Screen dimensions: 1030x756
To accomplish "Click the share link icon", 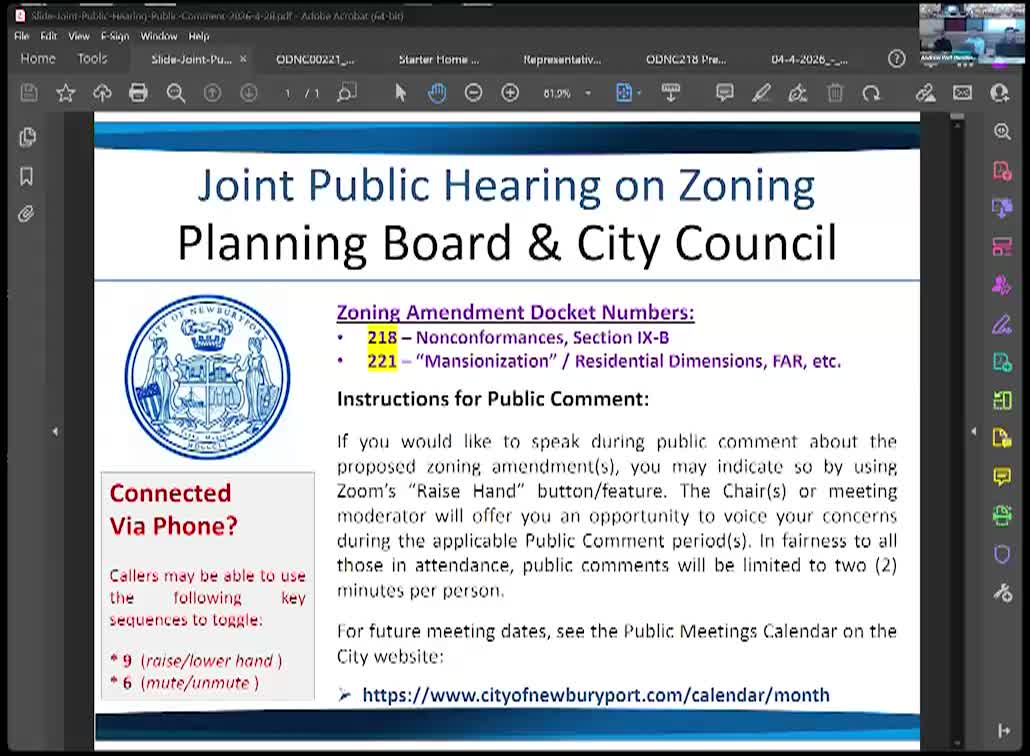I will [926, 93].
